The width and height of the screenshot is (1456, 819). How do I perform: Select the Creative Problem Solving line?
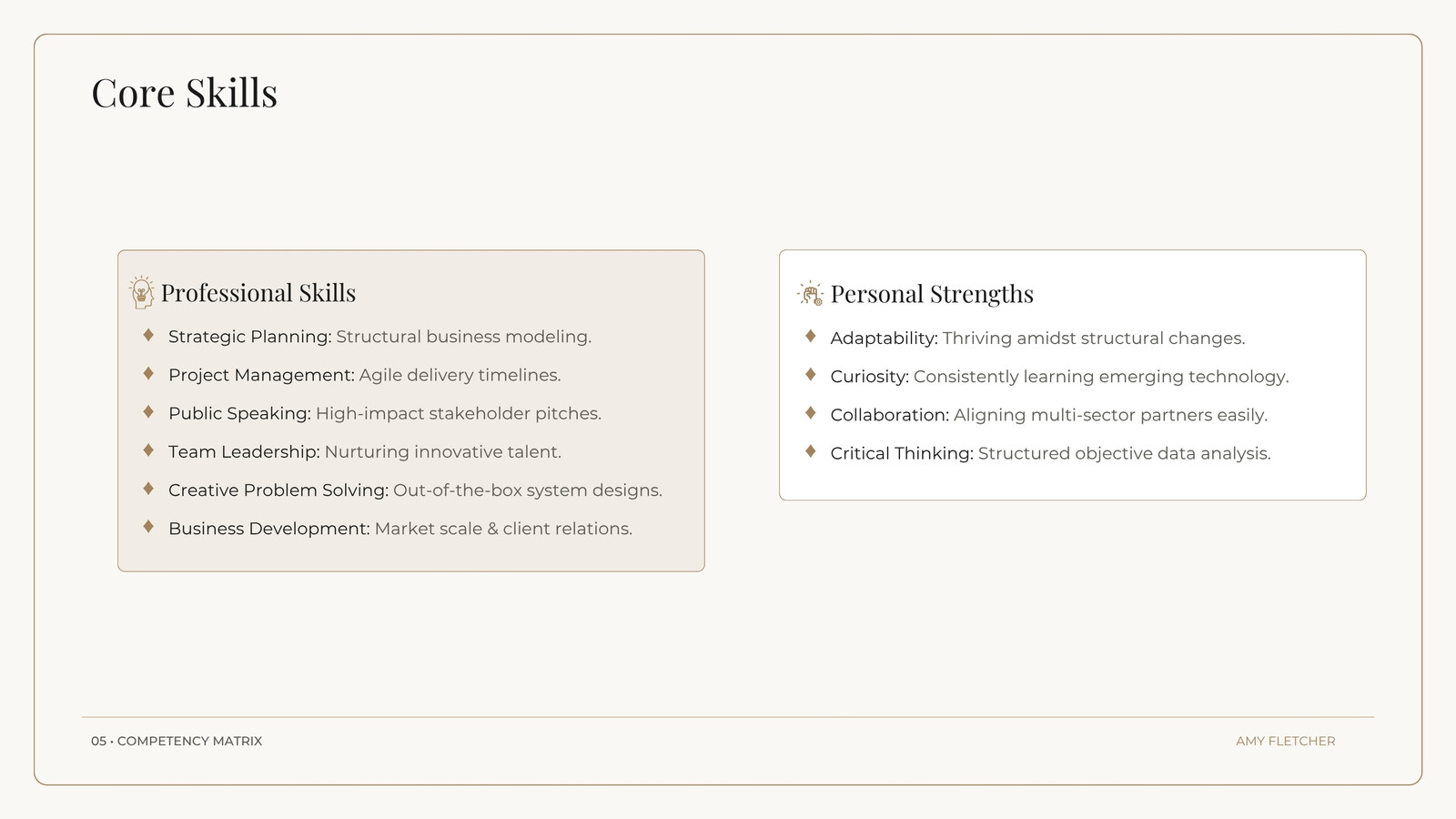[x=415, y=490]
